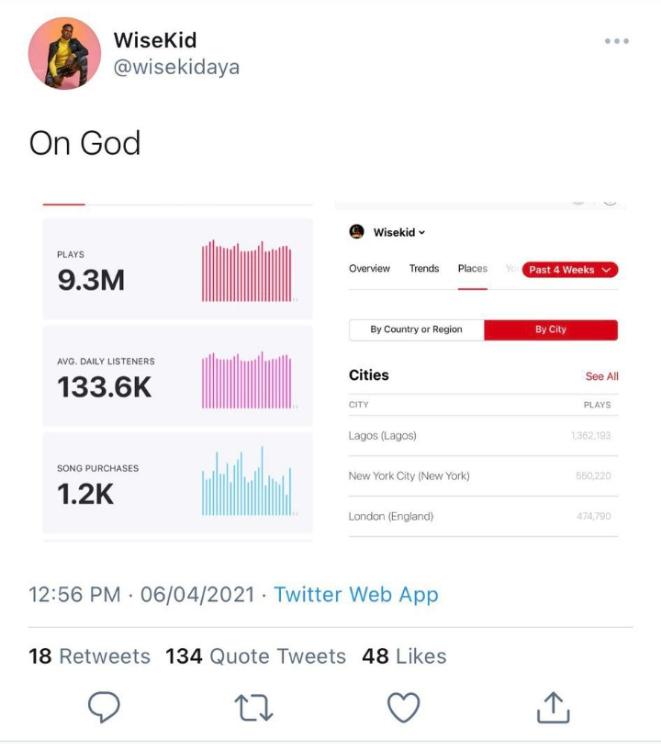Switch to By Country or Region
The height and width of the screenshot is (744, 661).
pos(416,330)
